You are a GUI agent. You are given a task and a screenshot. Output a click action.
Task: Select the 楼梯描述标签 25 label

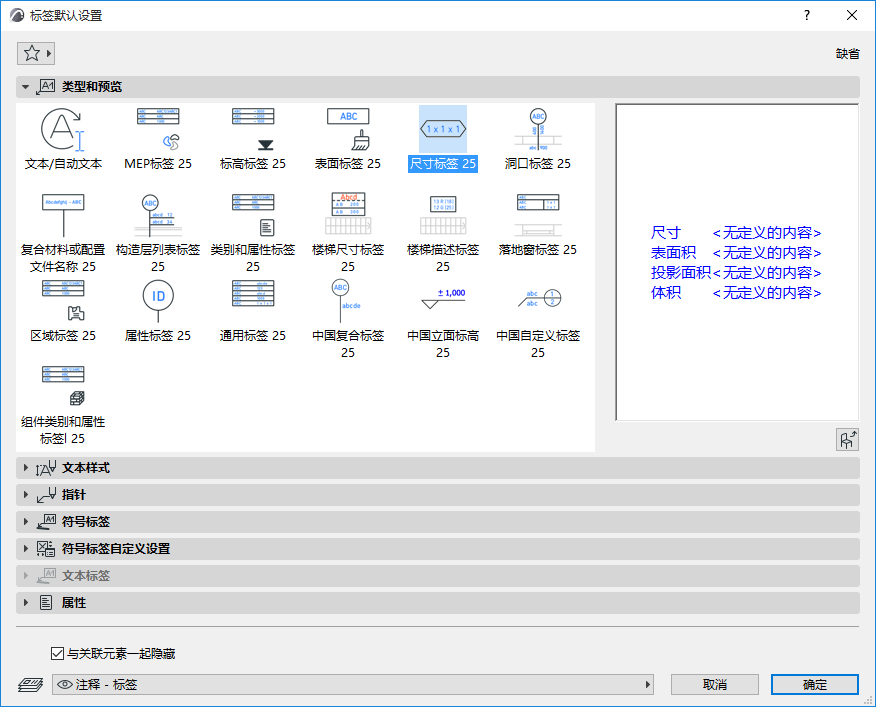pos(443,232)
